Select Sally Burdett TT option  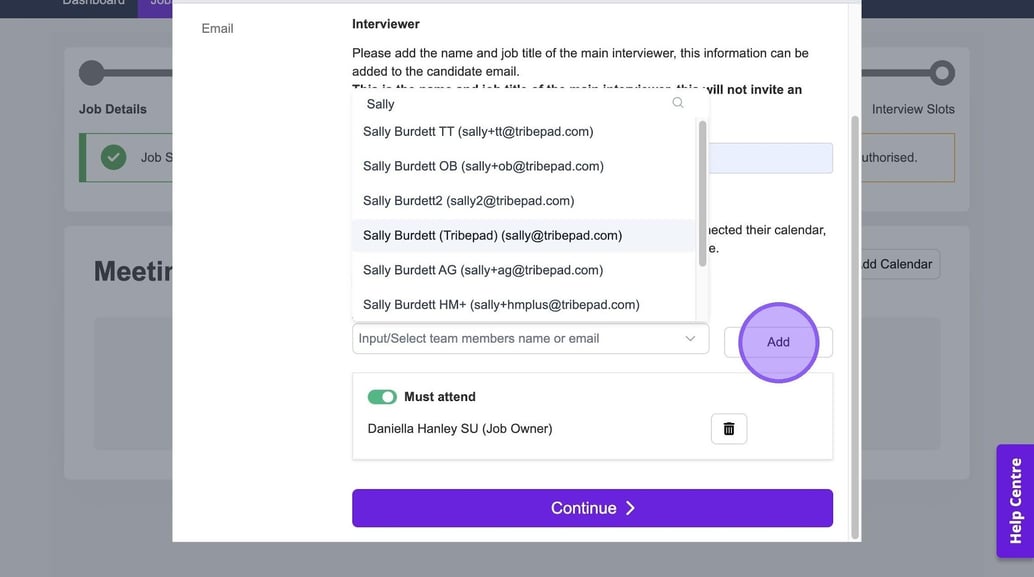tap(478, 132)
